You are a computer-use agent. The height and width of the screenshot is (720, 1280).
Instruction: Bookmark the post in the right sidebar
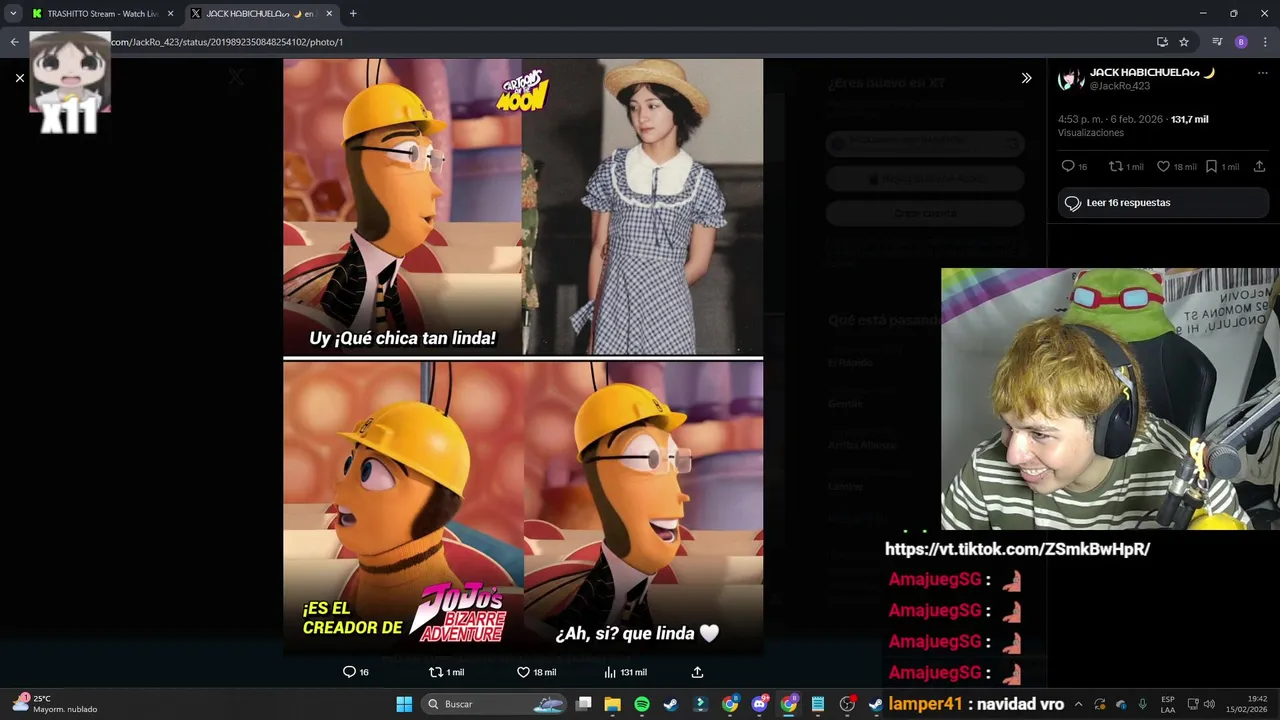1211,166
